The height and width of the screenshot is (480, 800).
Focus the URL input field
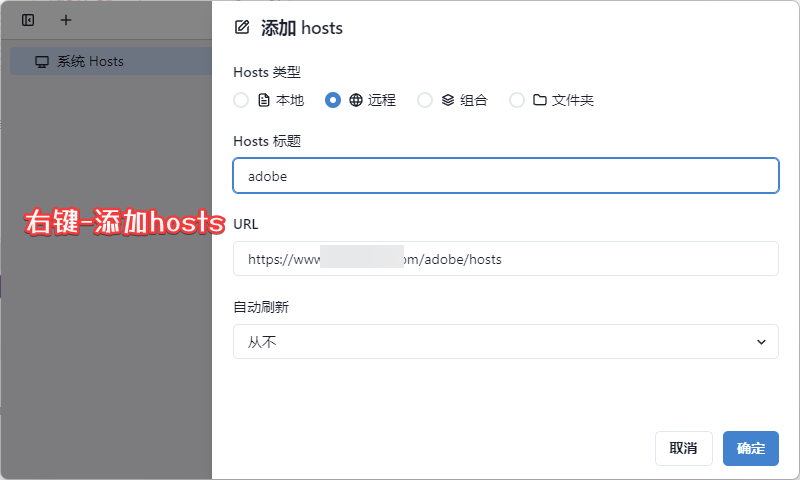point(506,259)
